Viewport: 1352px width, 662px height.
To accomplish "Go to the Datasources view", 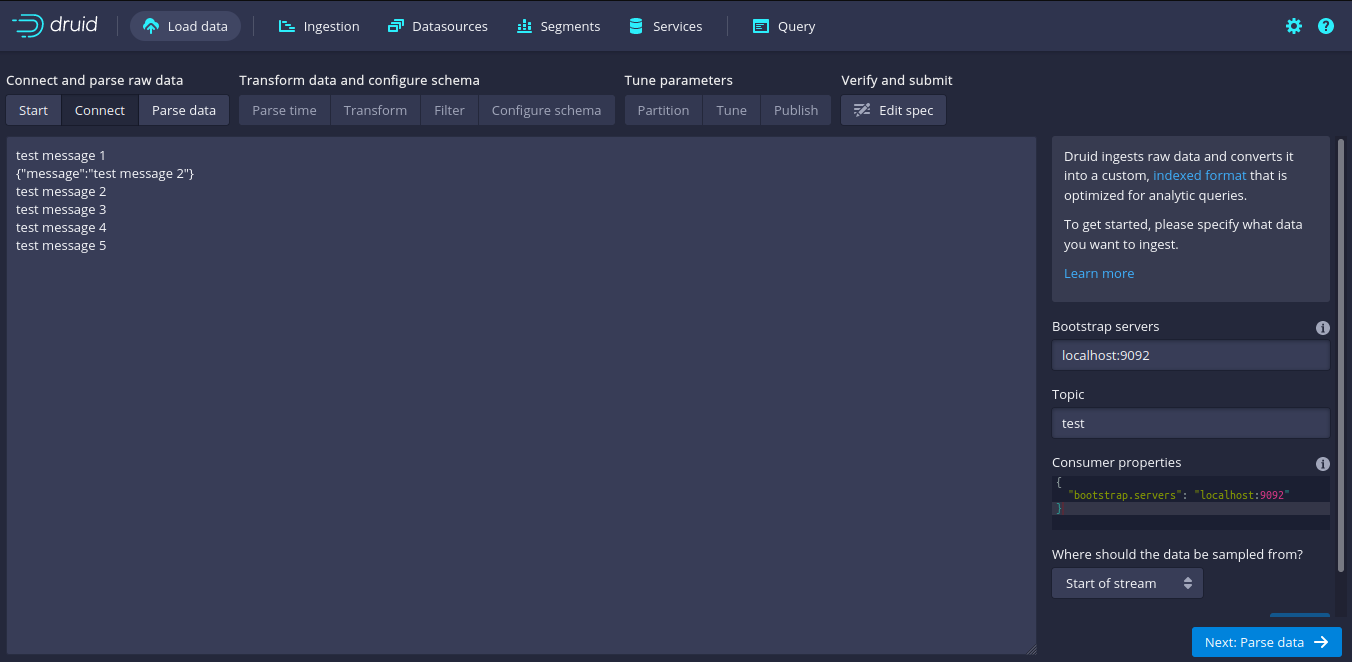I will click(x=438, y=26).
